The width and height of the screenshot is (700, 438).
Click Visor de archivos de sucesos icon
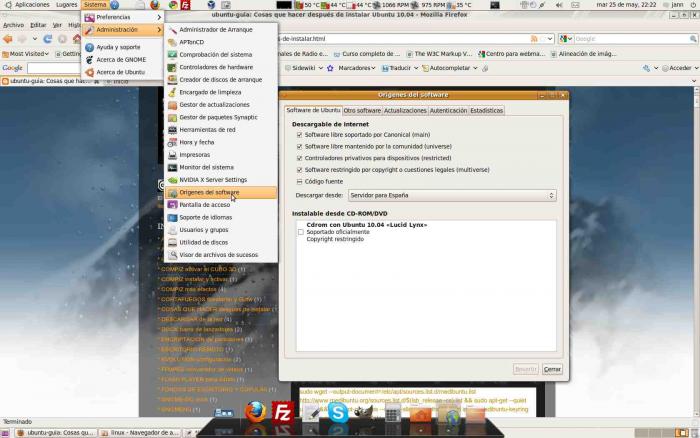coord(172,254)
